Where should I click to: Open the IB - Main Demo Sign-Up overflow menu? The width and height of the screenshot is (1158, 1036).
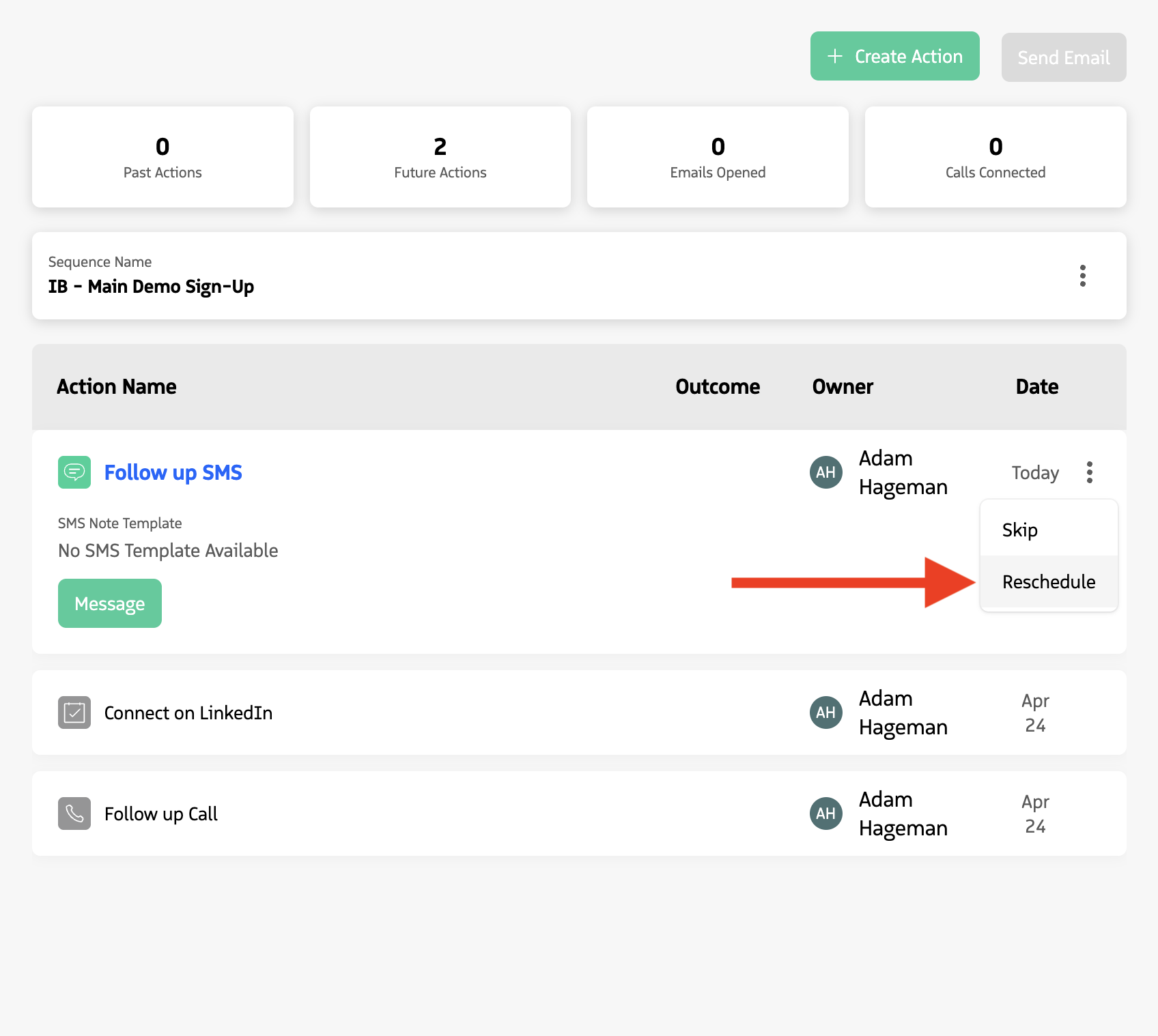[1082, 276]
